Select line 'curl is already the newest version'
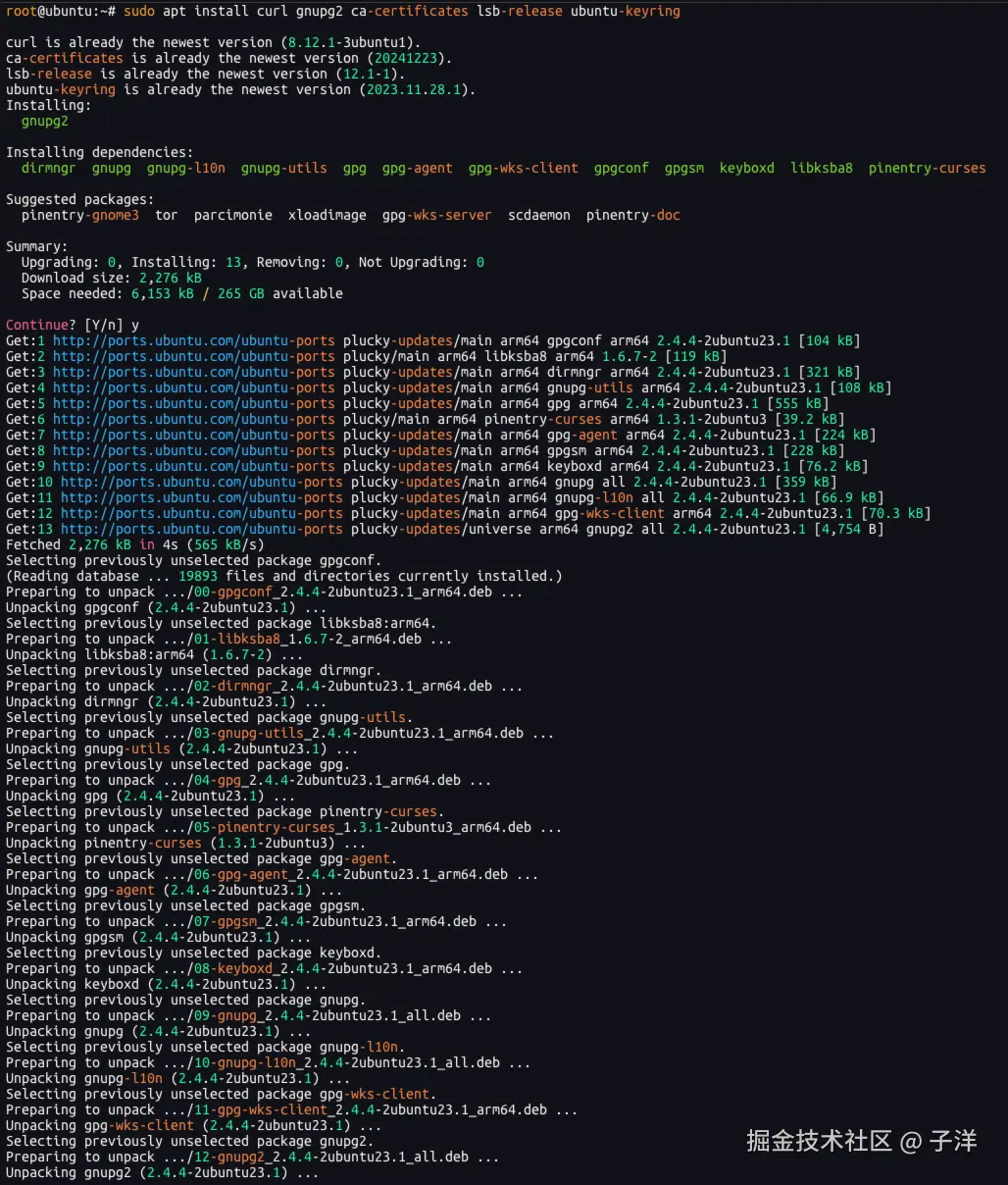The image size is (1008, 1185). (214, 43)
